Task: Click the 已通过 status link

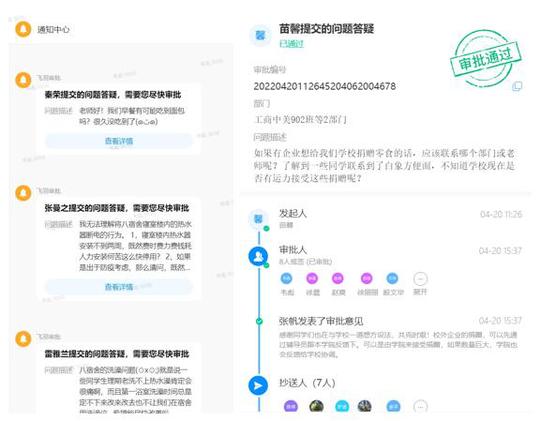Action: pos(291,44)
